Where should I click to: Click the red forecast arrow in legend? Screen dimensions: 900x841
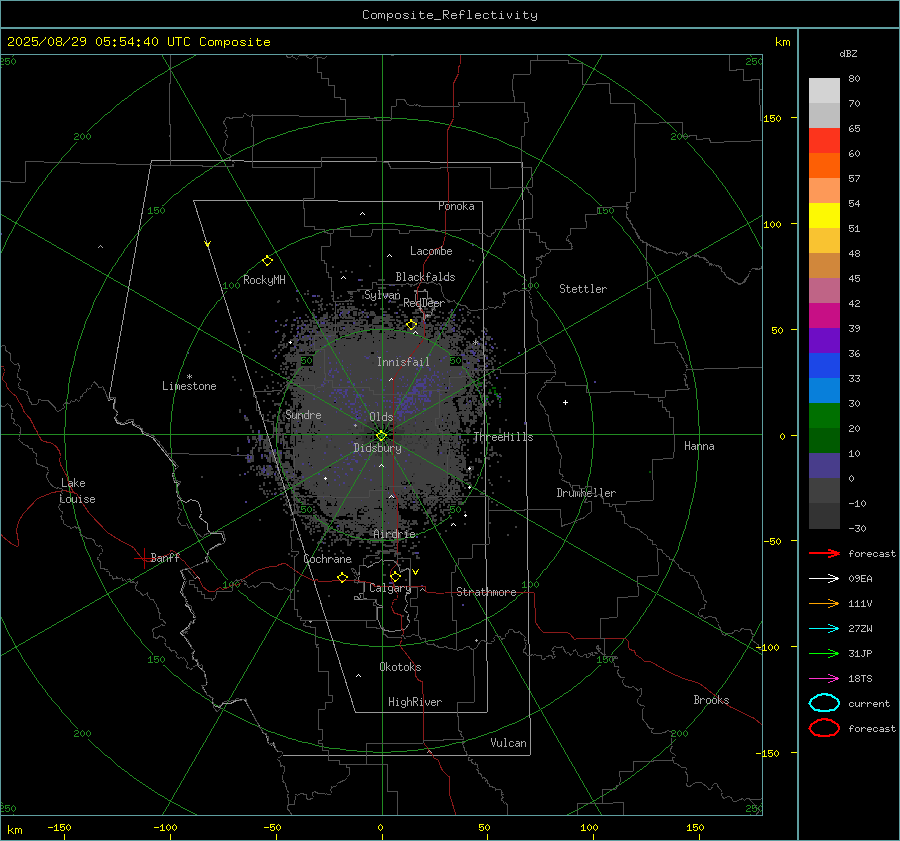pos(824,553)
